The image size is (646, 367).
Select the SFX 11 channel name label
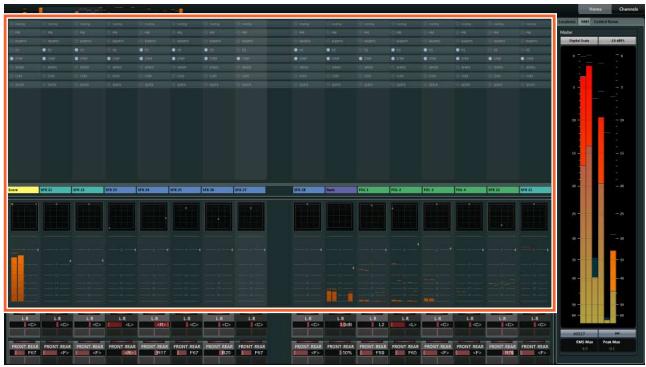(x=56, y=190)
